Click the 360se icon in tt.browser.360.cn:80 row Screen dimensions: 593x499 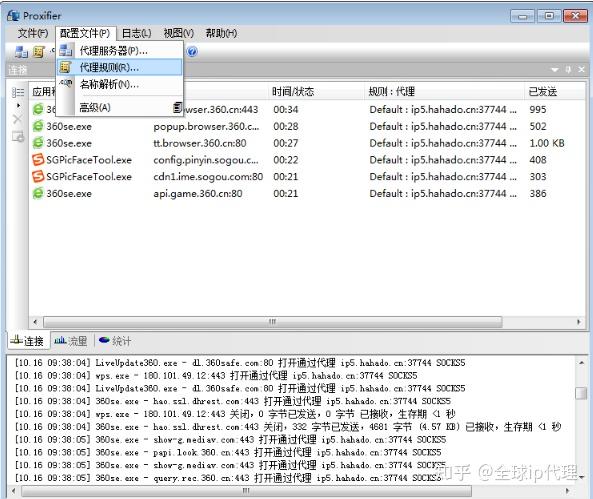coord(38,143)
